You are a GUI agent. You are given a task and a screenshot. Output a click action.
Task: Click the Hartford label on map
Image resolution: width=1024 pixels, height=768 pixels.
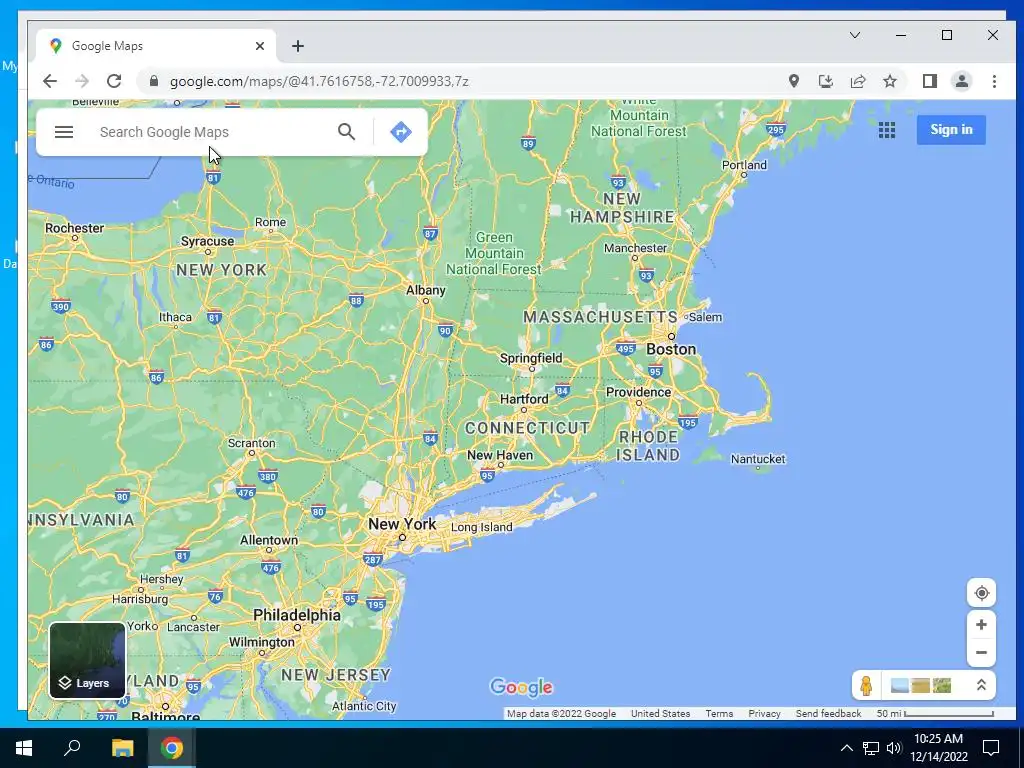[524, 398]
